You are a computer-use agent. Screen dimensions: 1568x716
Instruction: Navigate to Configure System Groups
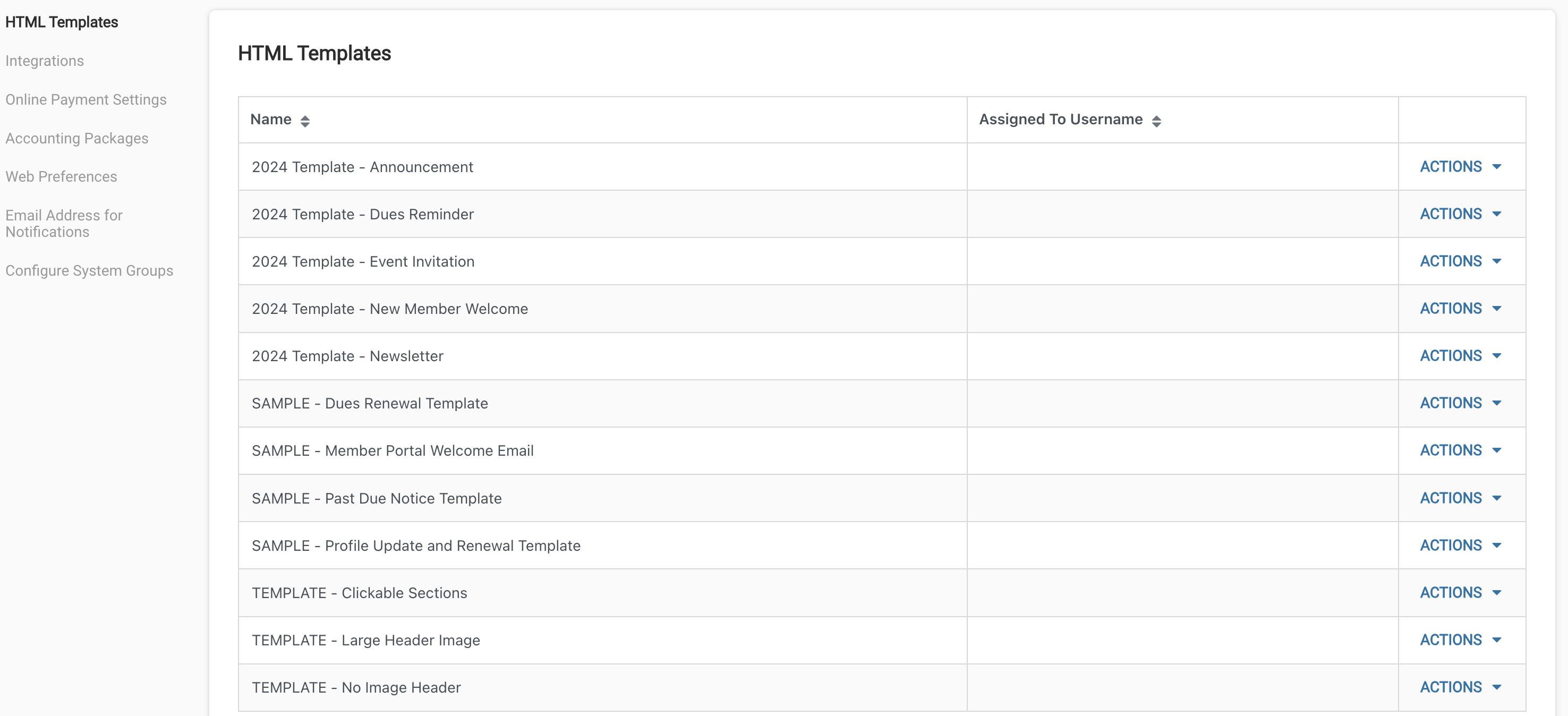(x=89, y=271)
